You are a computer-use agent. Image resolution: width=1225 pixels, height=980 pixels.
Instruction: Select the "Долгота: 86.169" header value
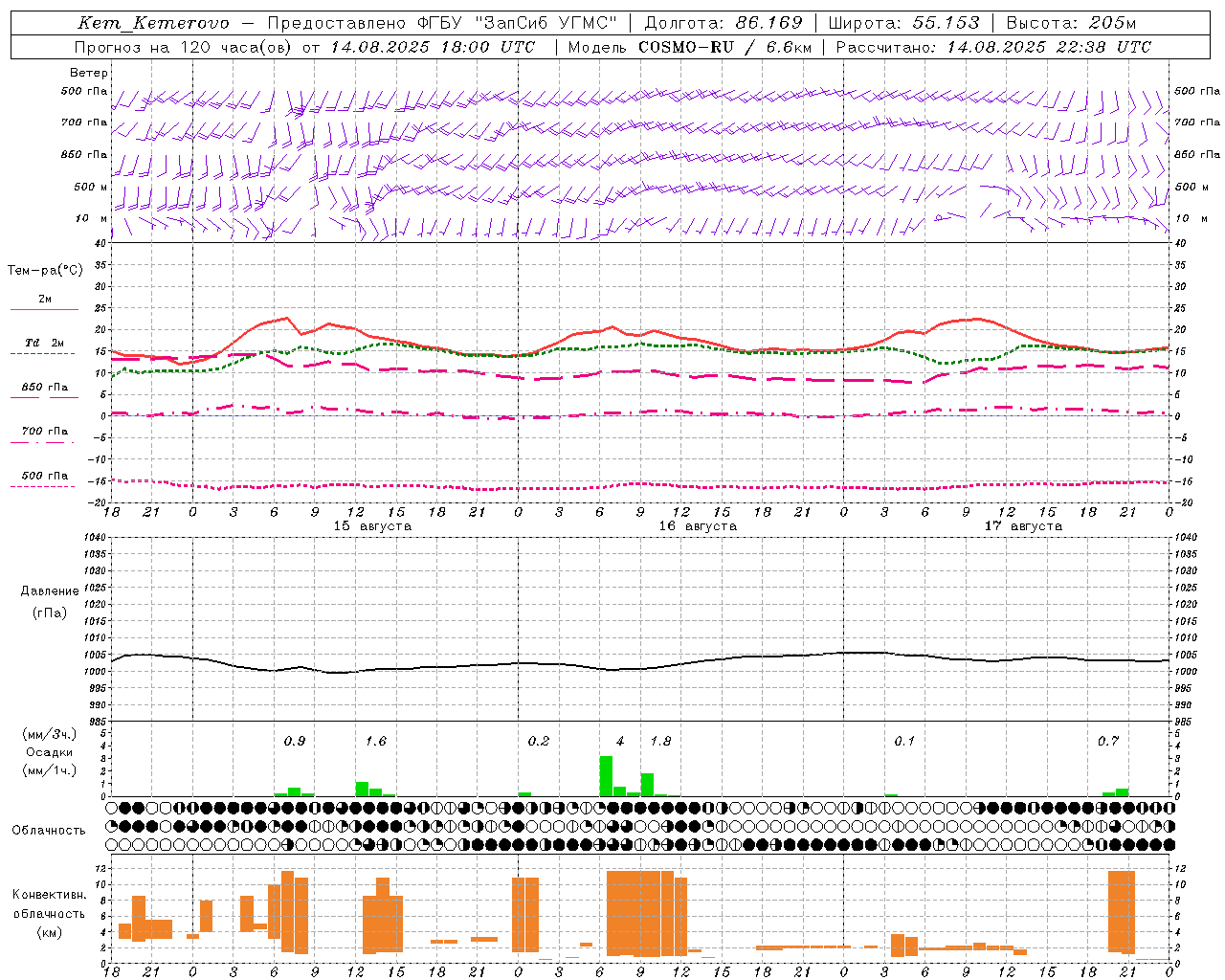tap(724, 23)
